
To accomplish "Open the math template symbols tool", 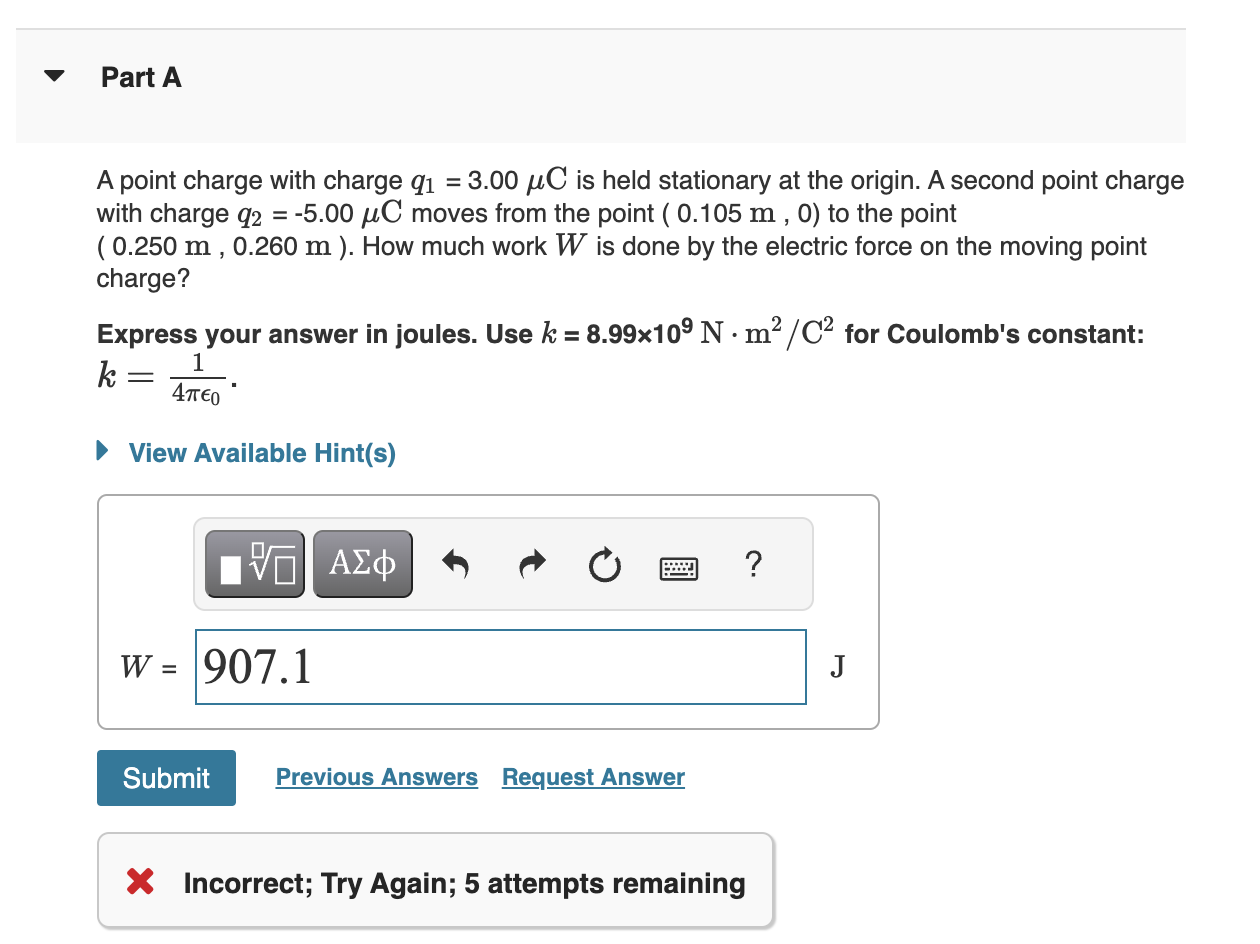I will coord(254,563).
